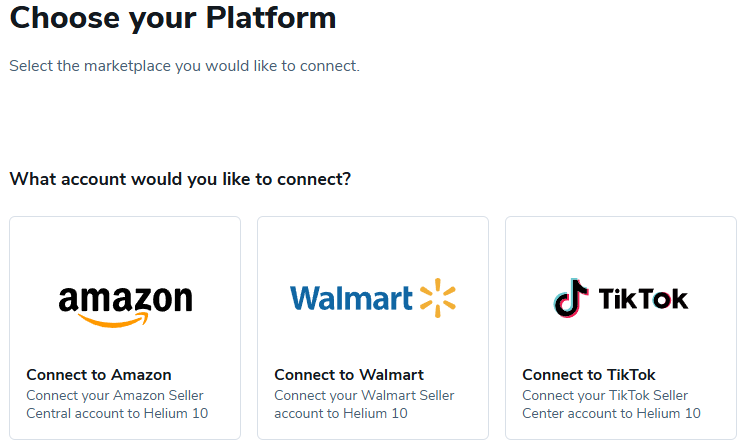Click the word Platform in the heading
Viewport: 744px width, 448px height.
coord(275,17)
